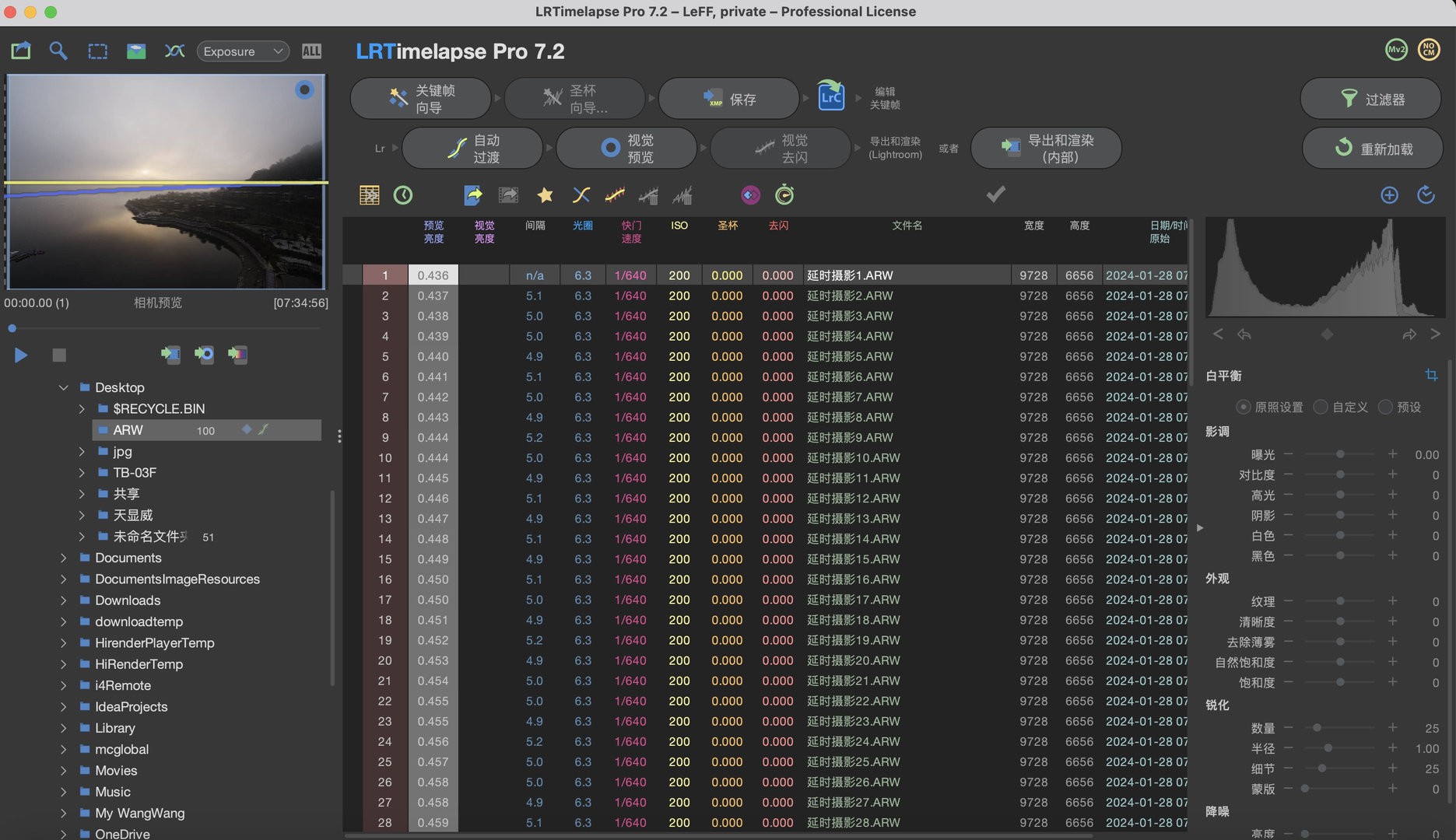Click the NO CM round badge icon
Viewport: 1456px width, 840px height.
click(x=1428, y=50)
